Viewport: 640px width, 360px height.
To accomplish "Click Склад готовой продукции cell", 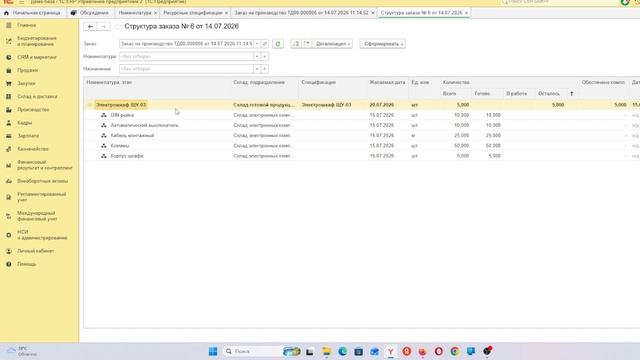I will pyautogui.click(x=264, y=105).
